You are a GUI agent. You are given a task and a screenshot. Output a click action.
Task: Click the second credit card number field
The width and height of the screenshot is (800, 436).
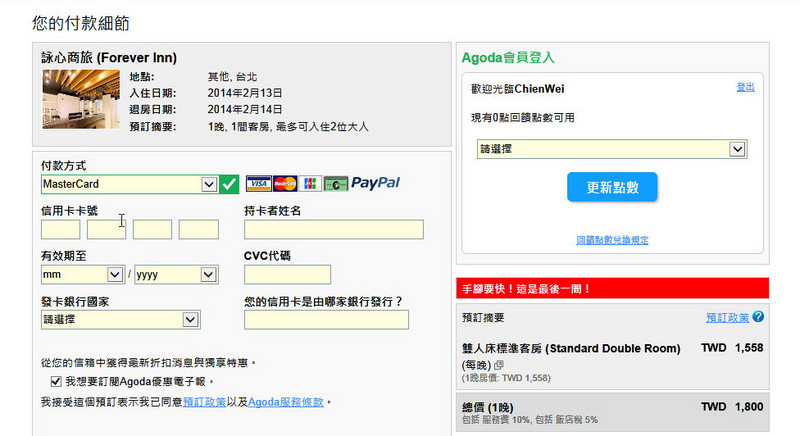[x=106, y=229]
